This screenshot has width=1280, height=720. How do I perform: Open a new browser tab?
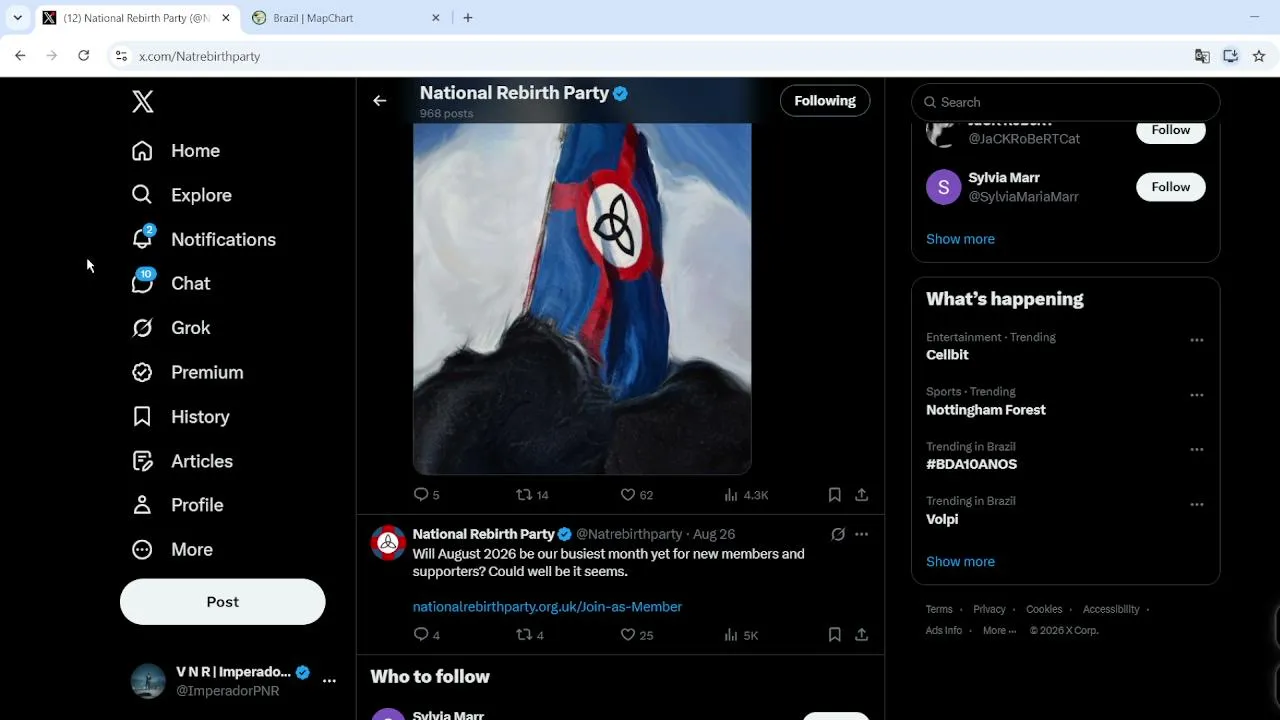click(x=468, y=18)
